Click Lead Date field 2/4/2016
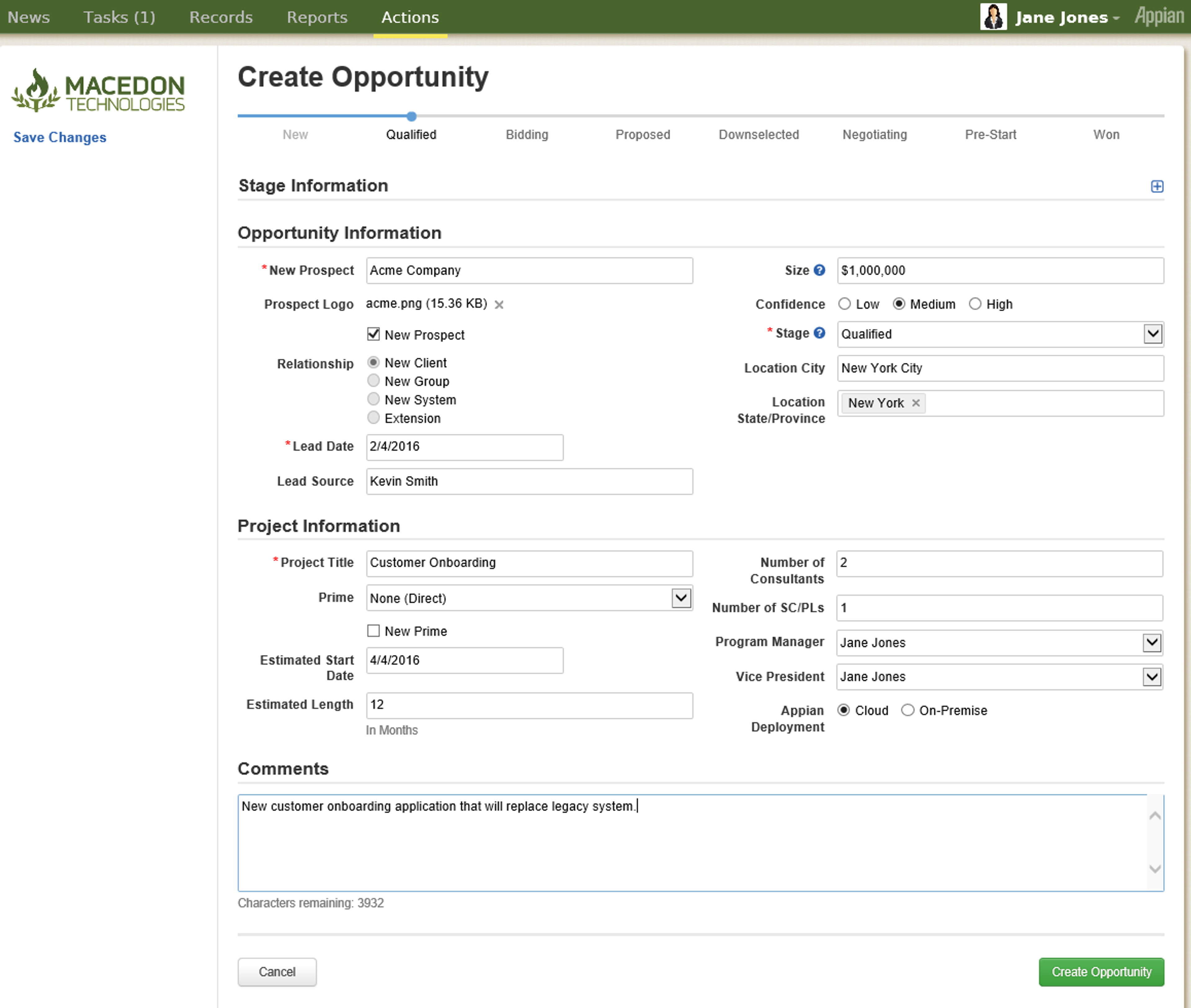The width and height of the screenshot is (1191, 1008). [465, 447]
